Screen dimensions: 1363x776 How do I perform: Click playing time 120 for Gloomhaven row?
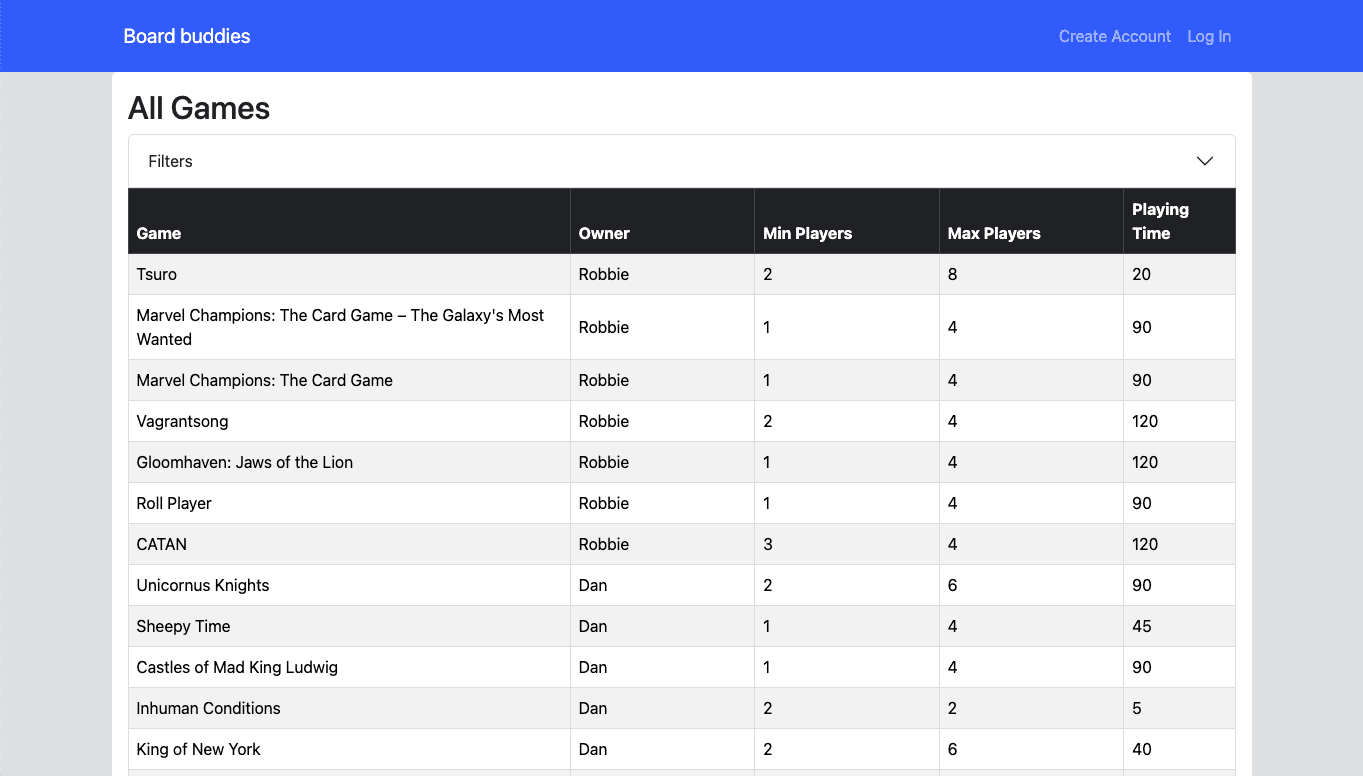[1145, 462]
